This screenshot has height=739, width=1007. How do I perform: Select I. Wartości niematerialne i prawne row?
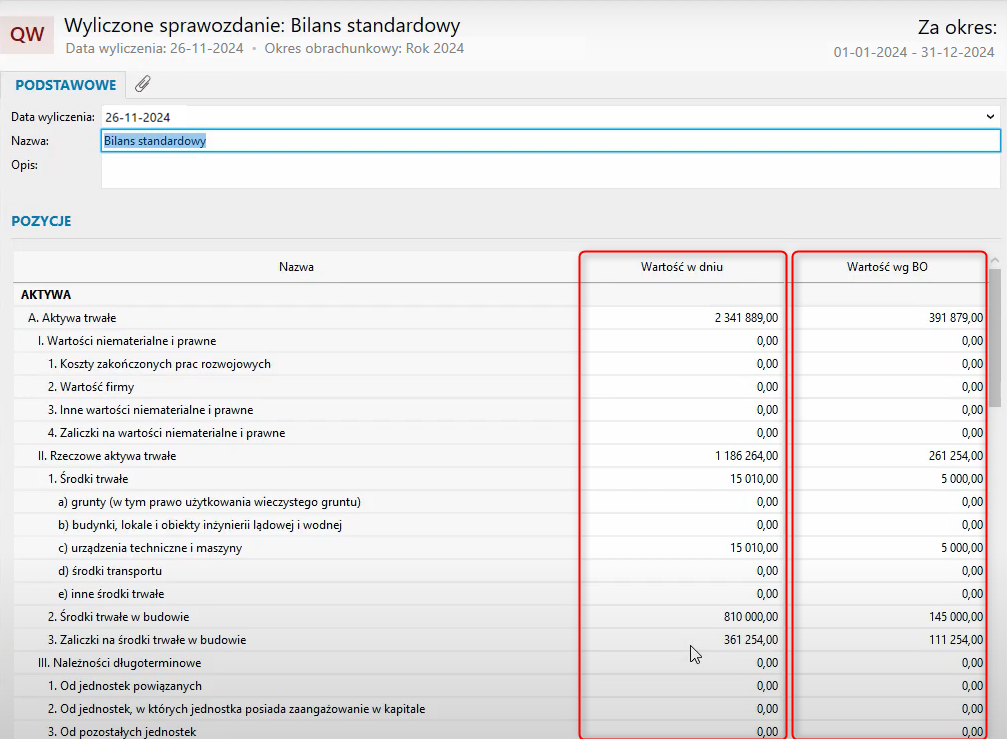[x=500, y=341]
